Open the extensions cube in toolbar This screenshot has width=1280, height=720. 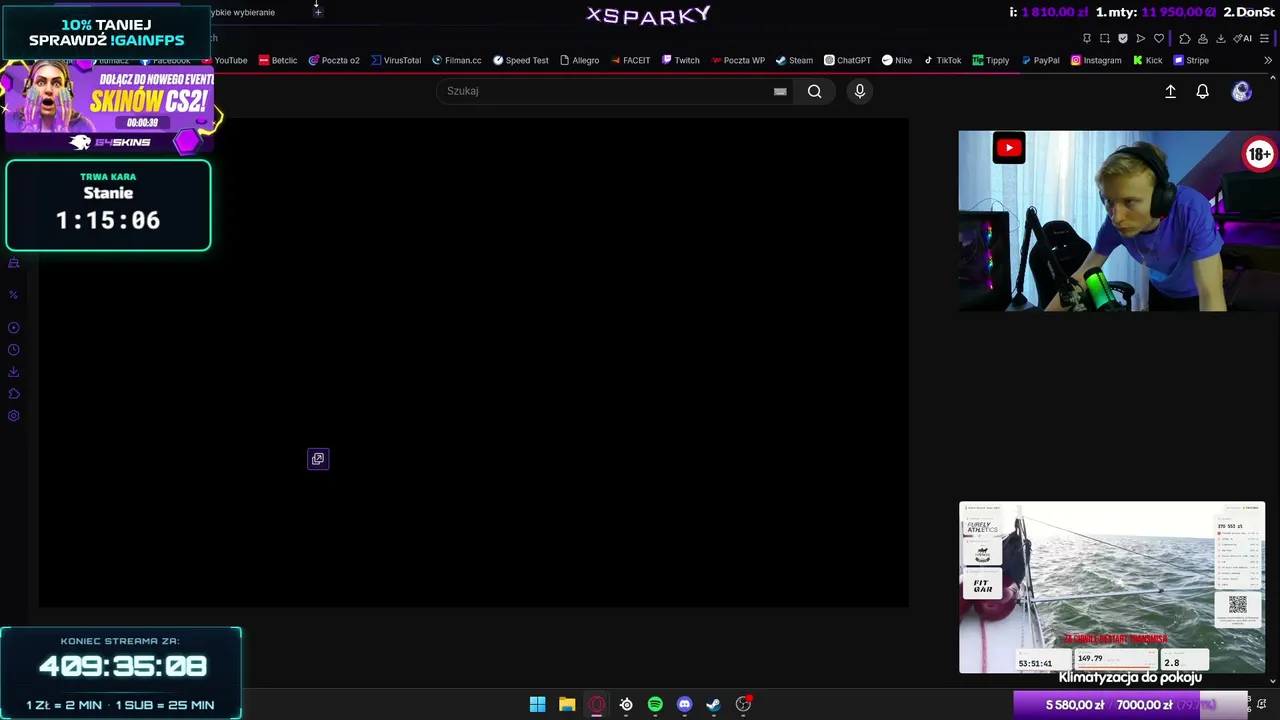(1185, 38)
